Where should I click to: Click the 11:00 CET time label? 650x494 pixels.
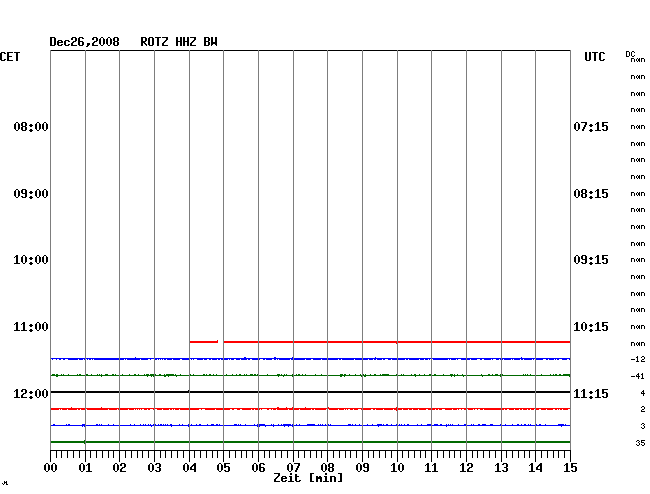point(31,327)
